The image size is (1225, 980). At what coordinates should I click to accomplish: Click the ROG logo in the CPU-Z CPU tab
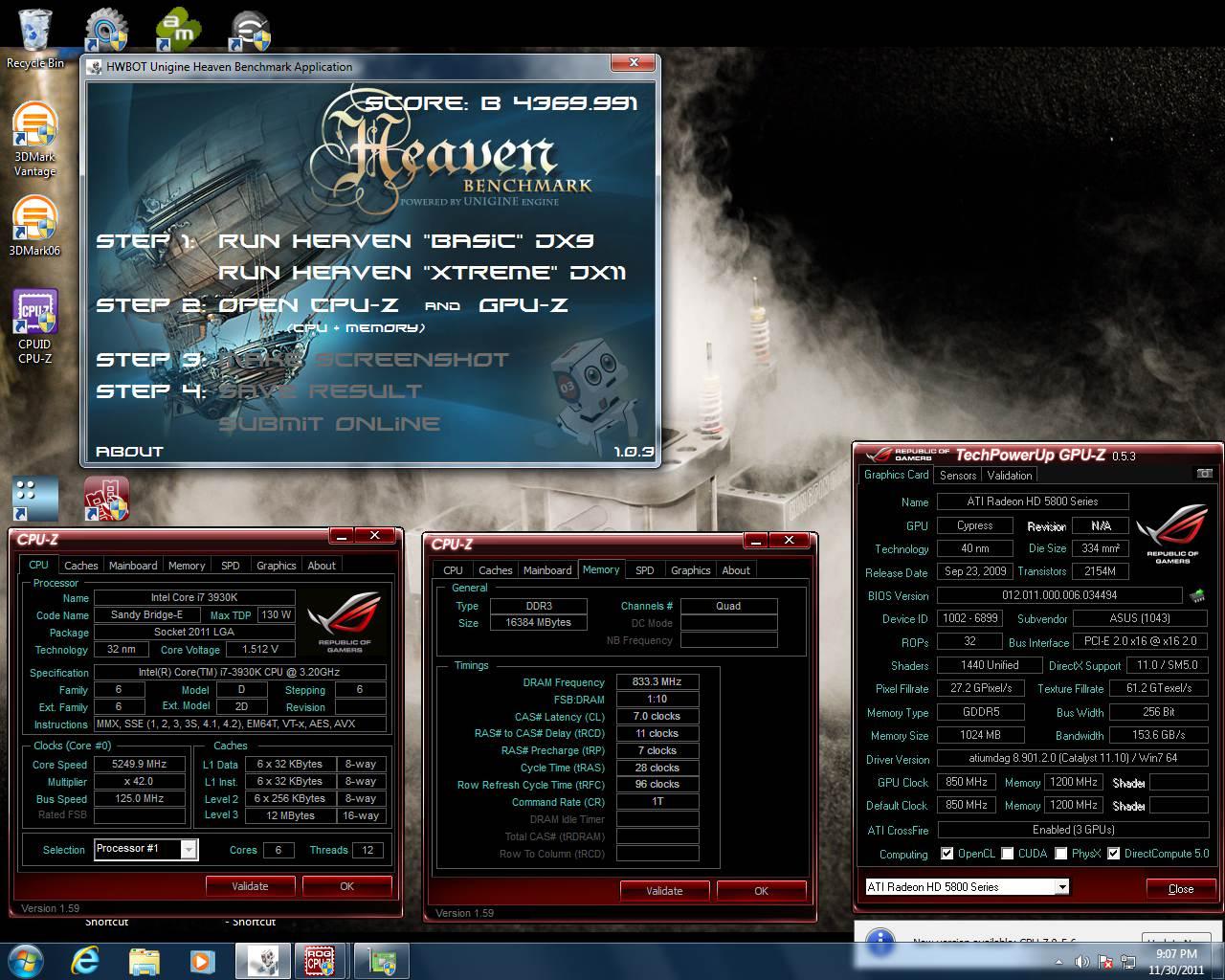click(x=344, y=620)
